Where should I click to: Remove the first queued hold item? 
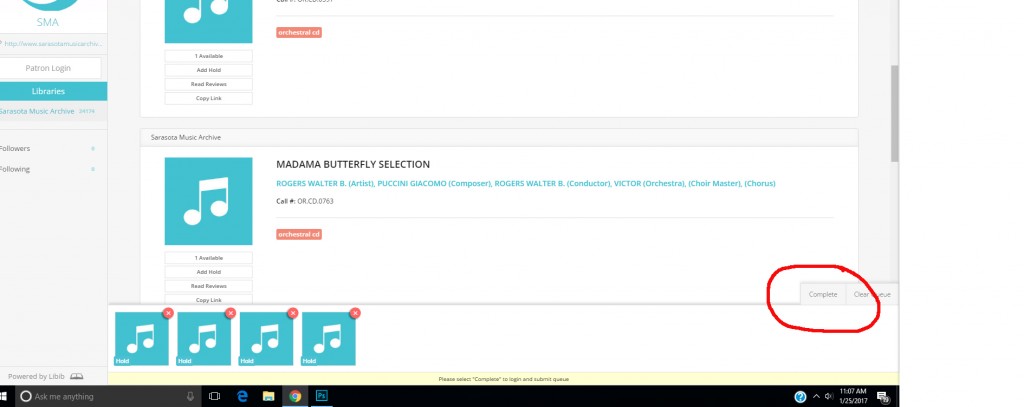pos(168,313)
